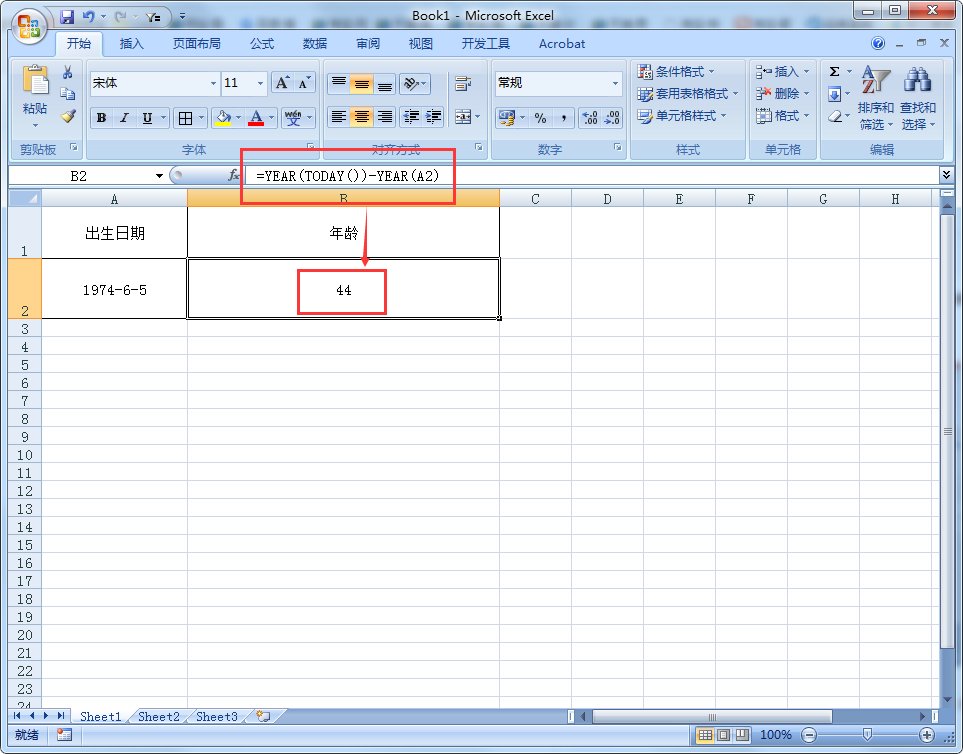Open the font size dropdown
The width and height of the screenshot is (963, 754).
tap(261, 84)
